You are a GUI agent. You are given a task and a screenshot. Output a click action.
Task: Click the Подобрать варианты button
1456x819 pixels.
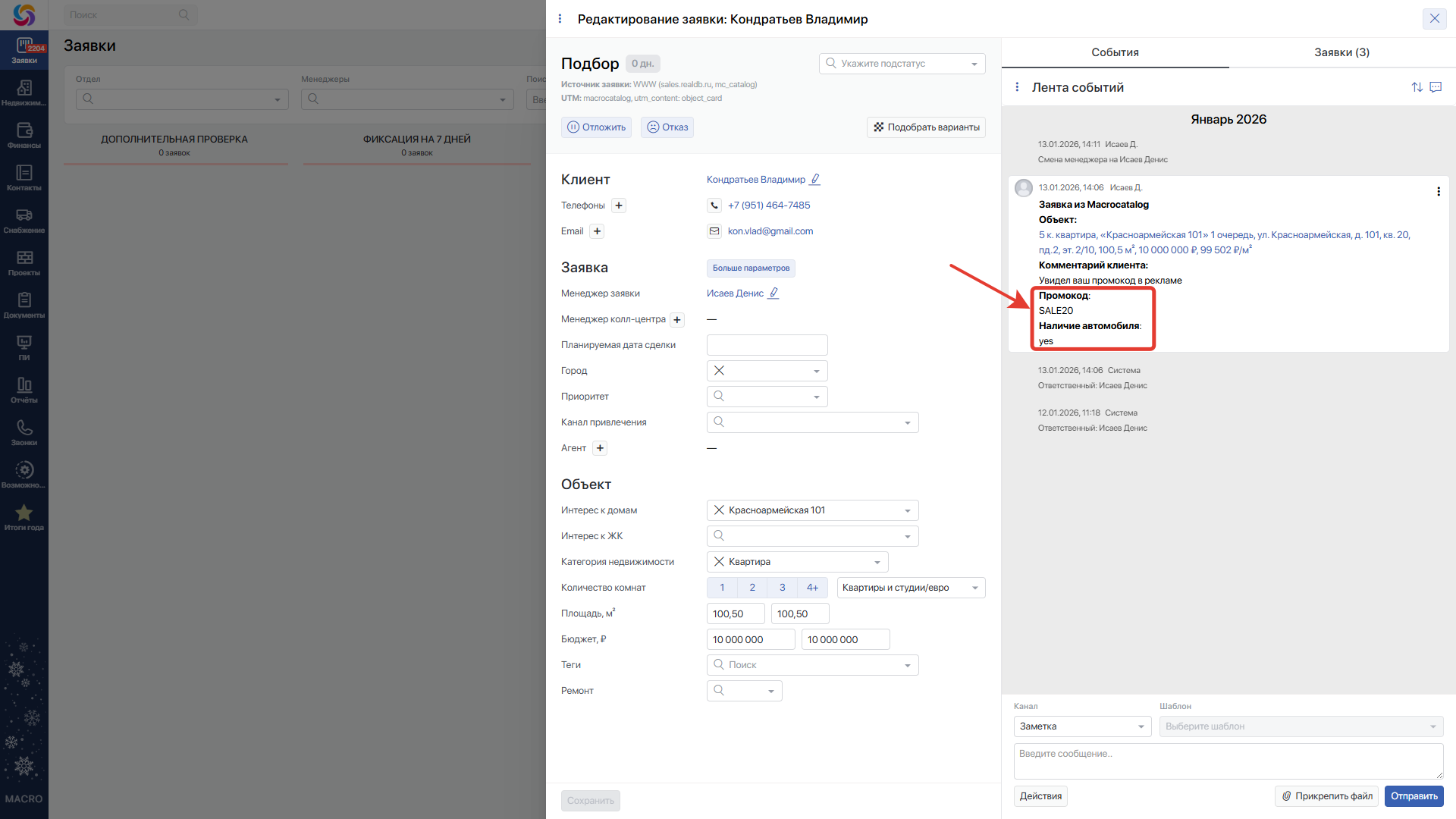(x=926, y=127)
